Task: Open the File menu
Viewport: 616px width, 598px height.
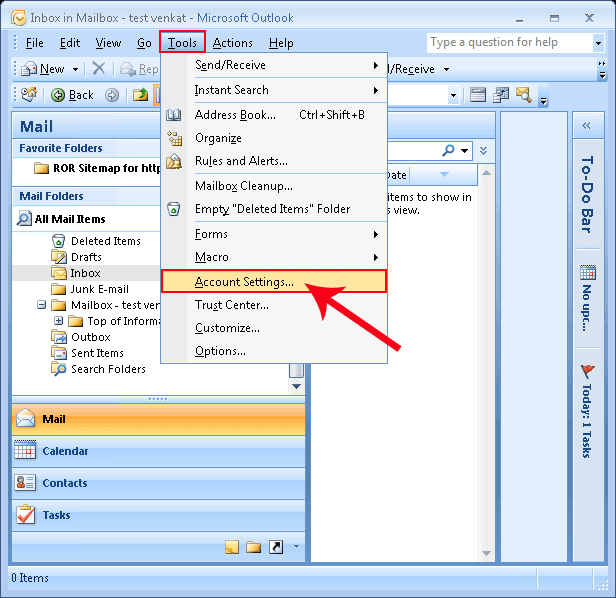Action: coord(35,43)
